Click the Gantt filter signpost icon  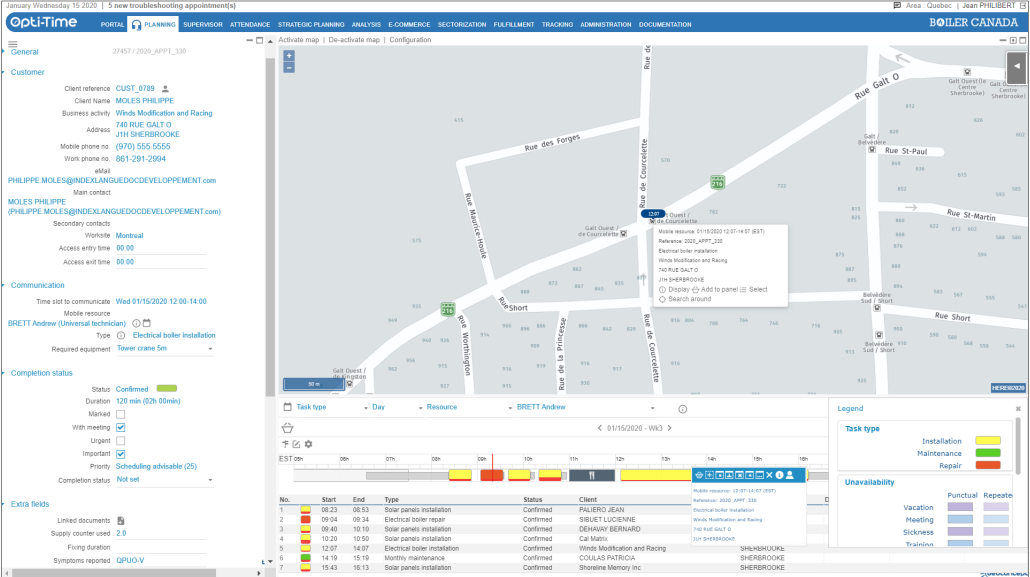[x=285, y=444]
